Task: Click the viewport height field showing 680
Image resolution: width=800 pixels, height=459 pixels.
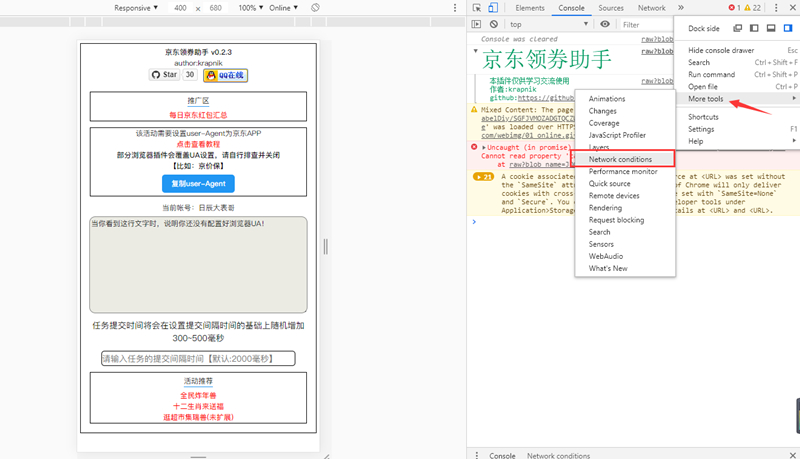Action: [x=216, y=8]
